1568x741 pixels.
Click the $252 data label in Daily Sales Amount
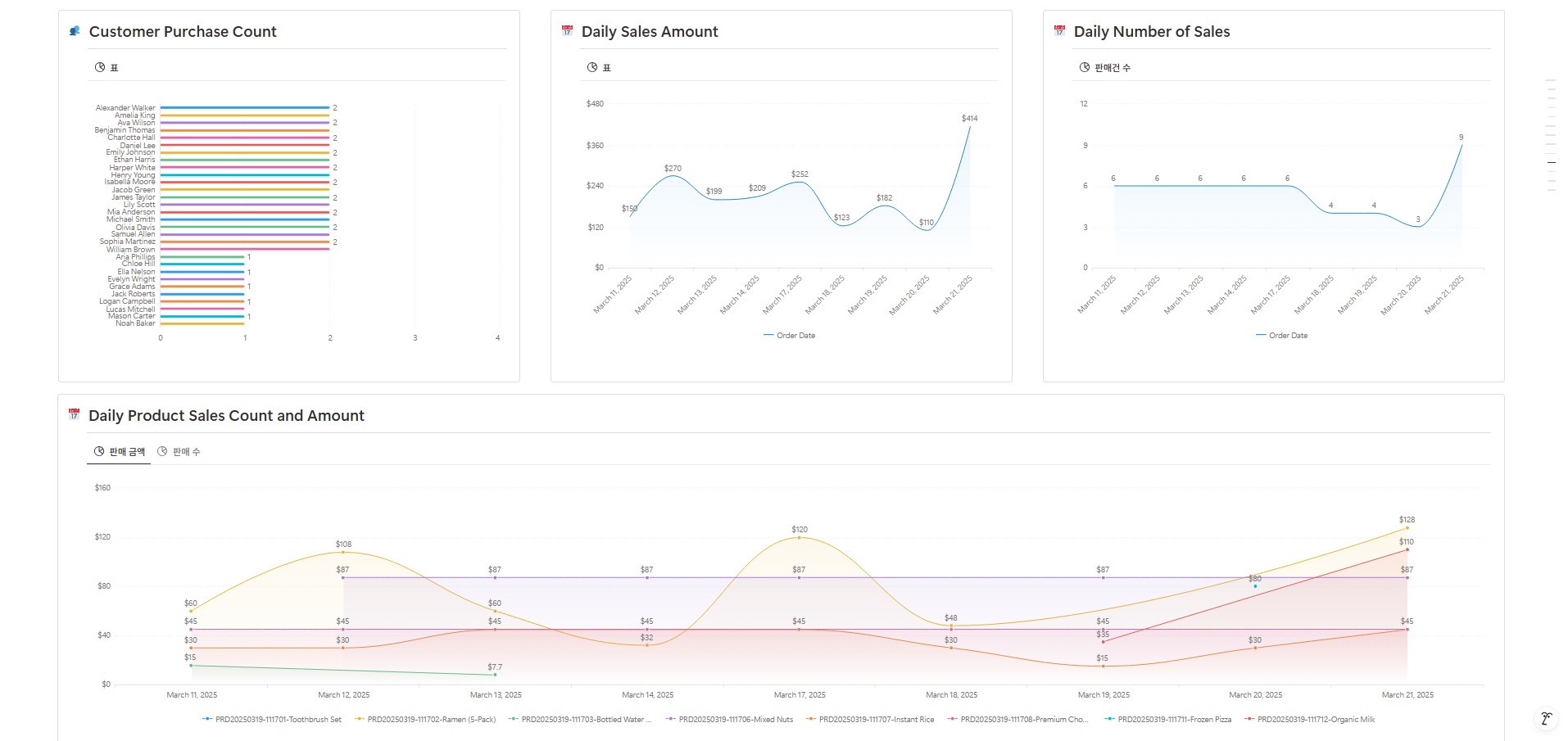(800, 174)
